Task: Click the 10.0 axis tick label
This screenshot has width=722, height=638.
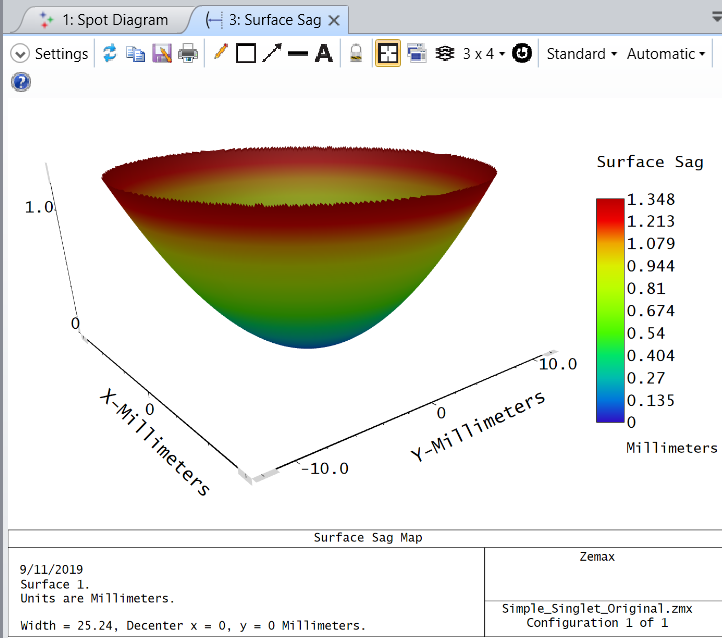Action: pos(558,364)
